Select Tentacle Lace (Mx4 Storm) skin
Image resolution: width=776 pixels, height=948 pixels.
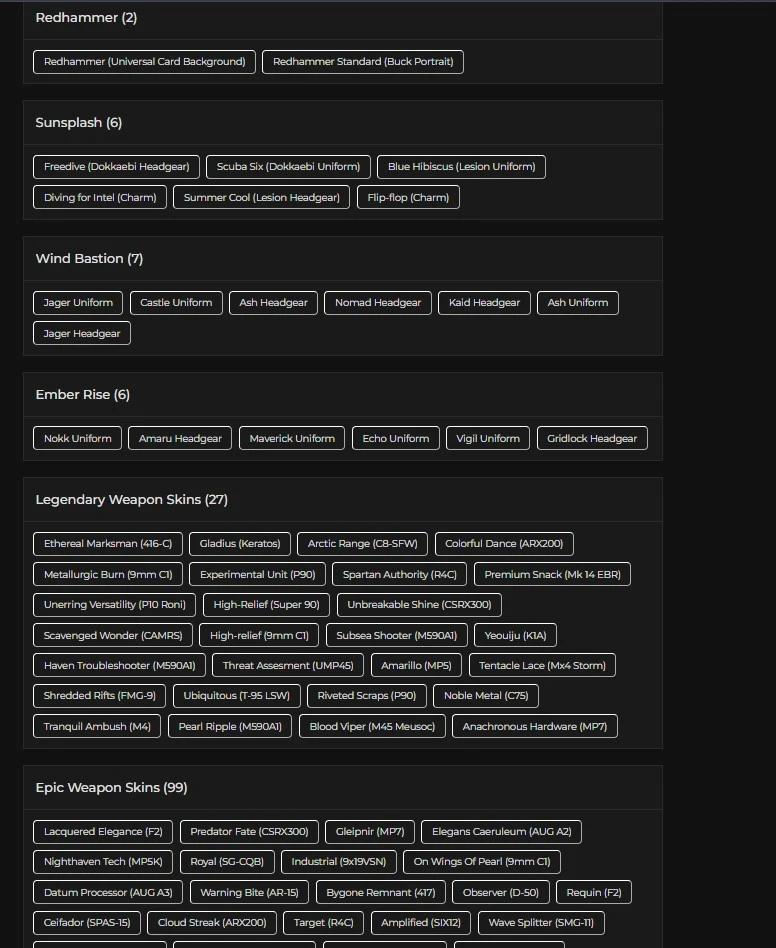542,666
